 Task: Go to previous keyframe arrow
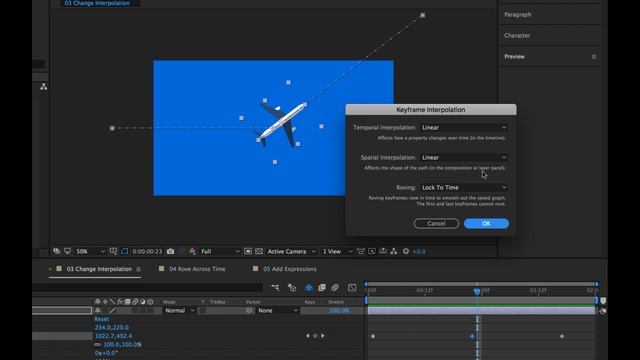coord(307,336)
